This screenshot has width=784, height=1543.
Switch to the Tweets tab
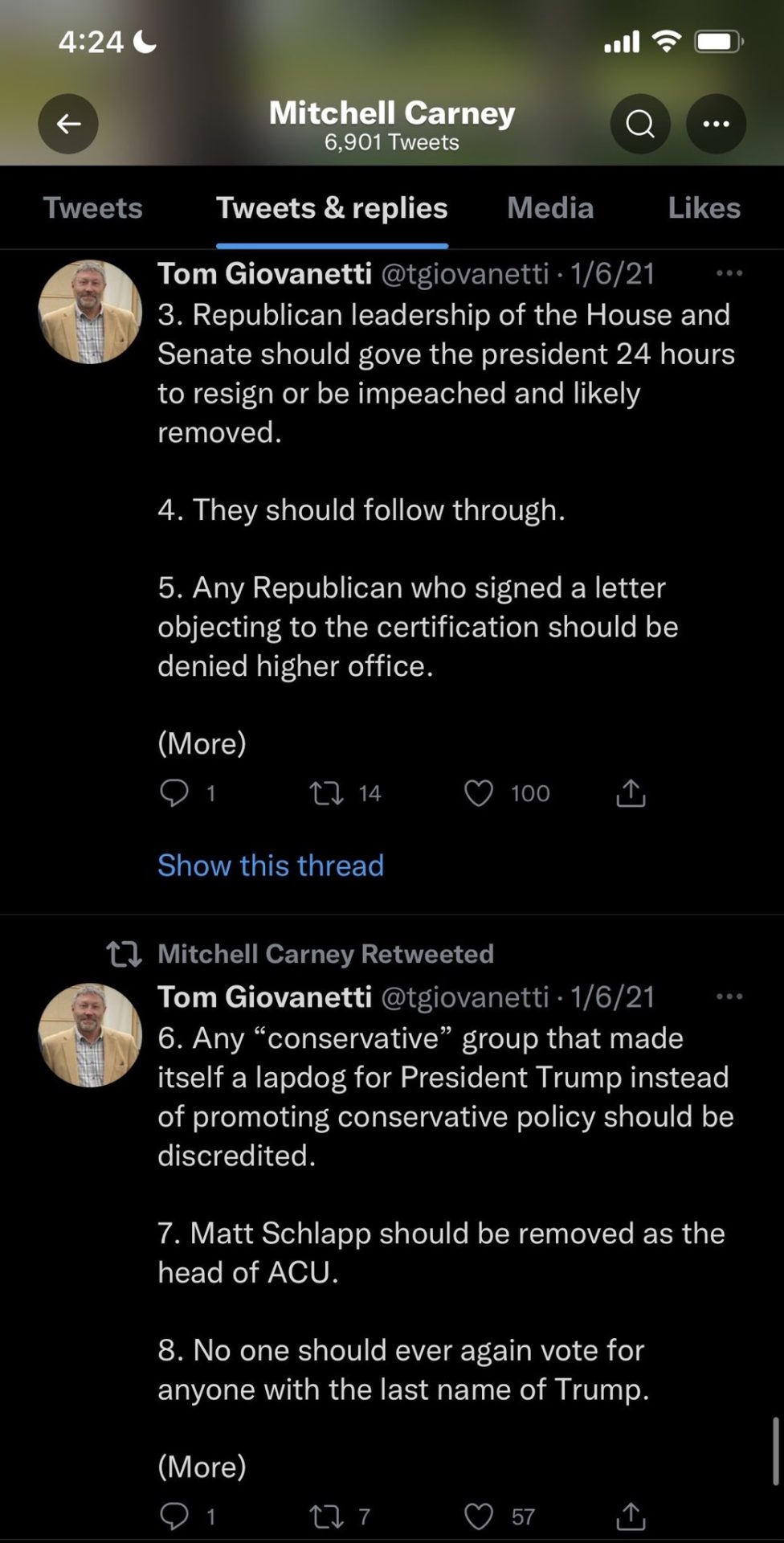(x=92, y=208)
